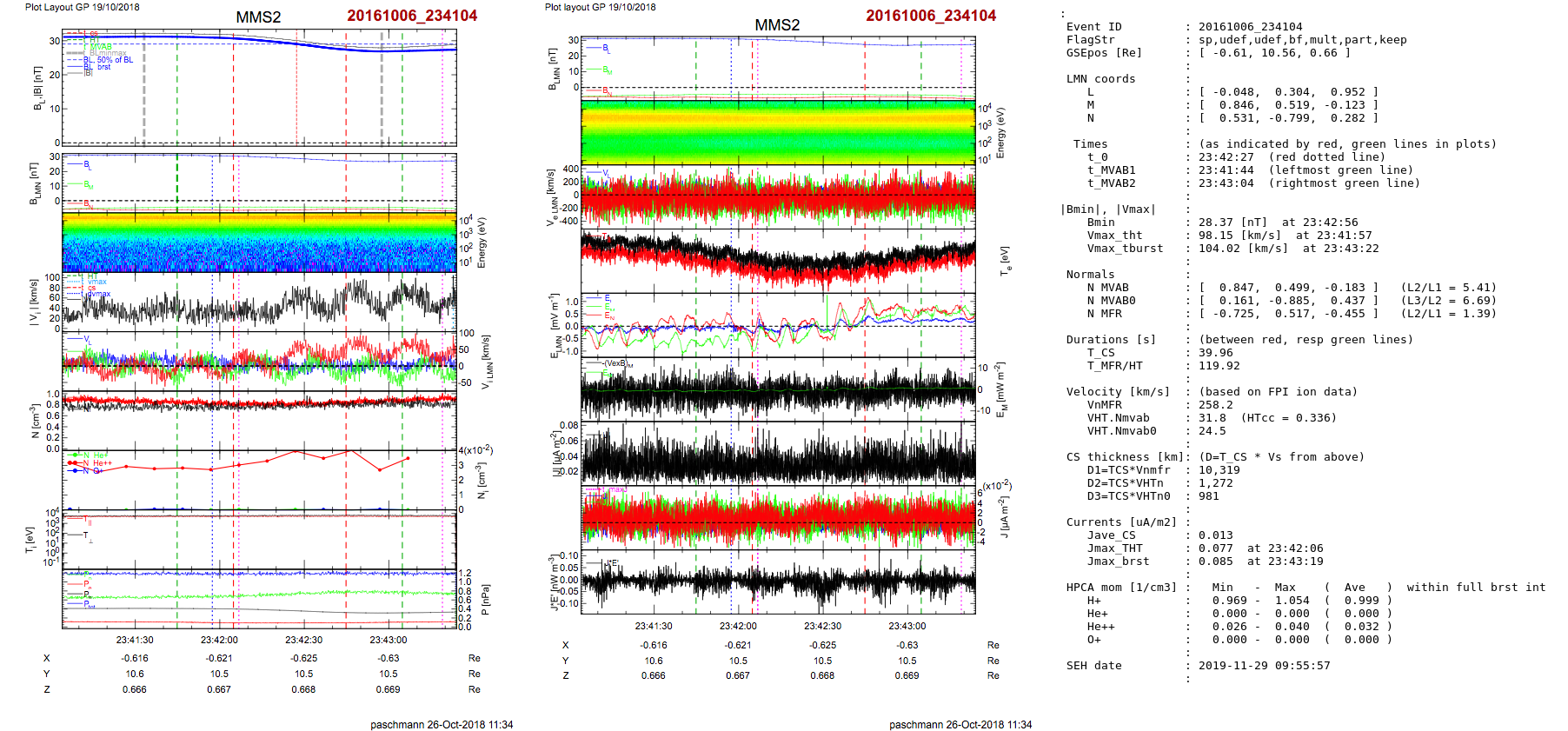
Task: Select the t_MVAB1 time 23:41:44
Action: [1226, 170]
